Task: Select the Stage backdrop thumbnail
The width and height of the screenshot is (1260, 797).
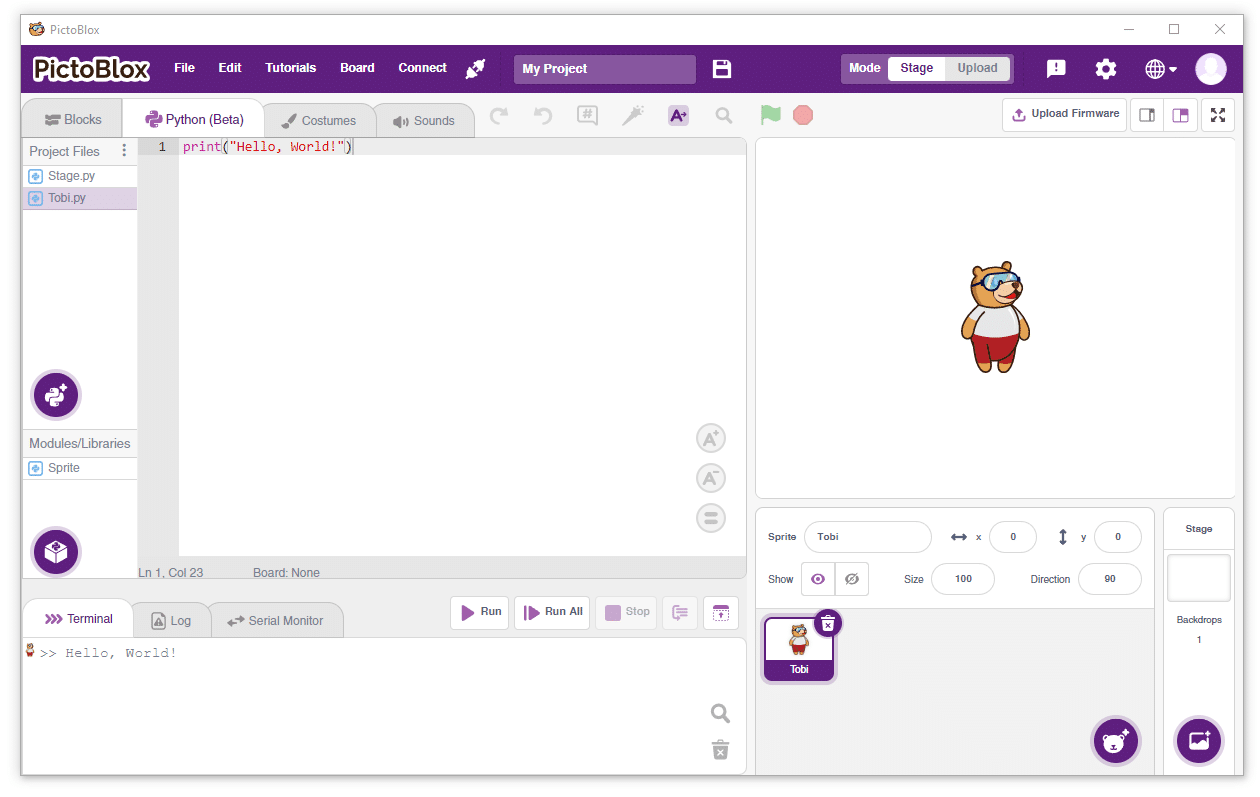Action: coord(1199,578)
